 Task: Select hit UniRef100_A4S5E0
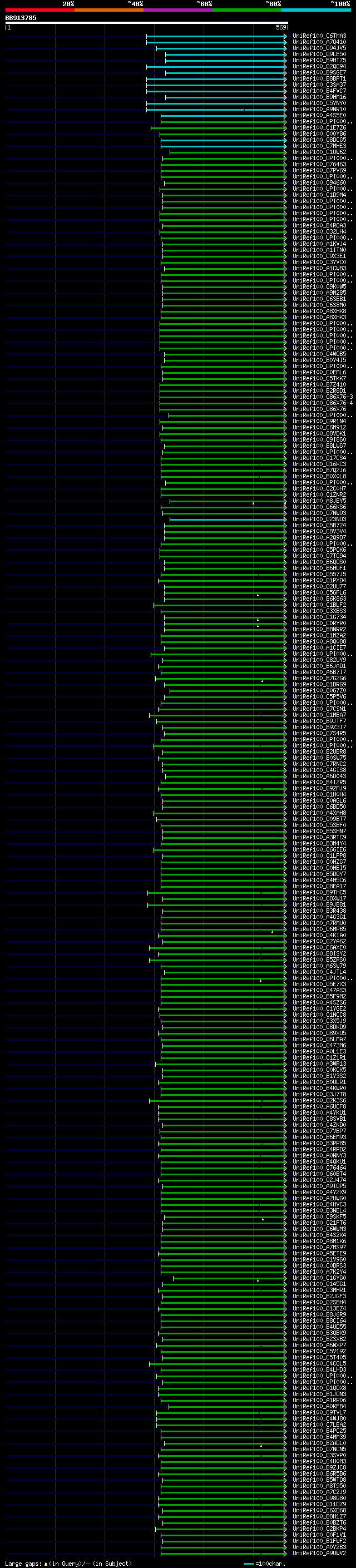319,115
